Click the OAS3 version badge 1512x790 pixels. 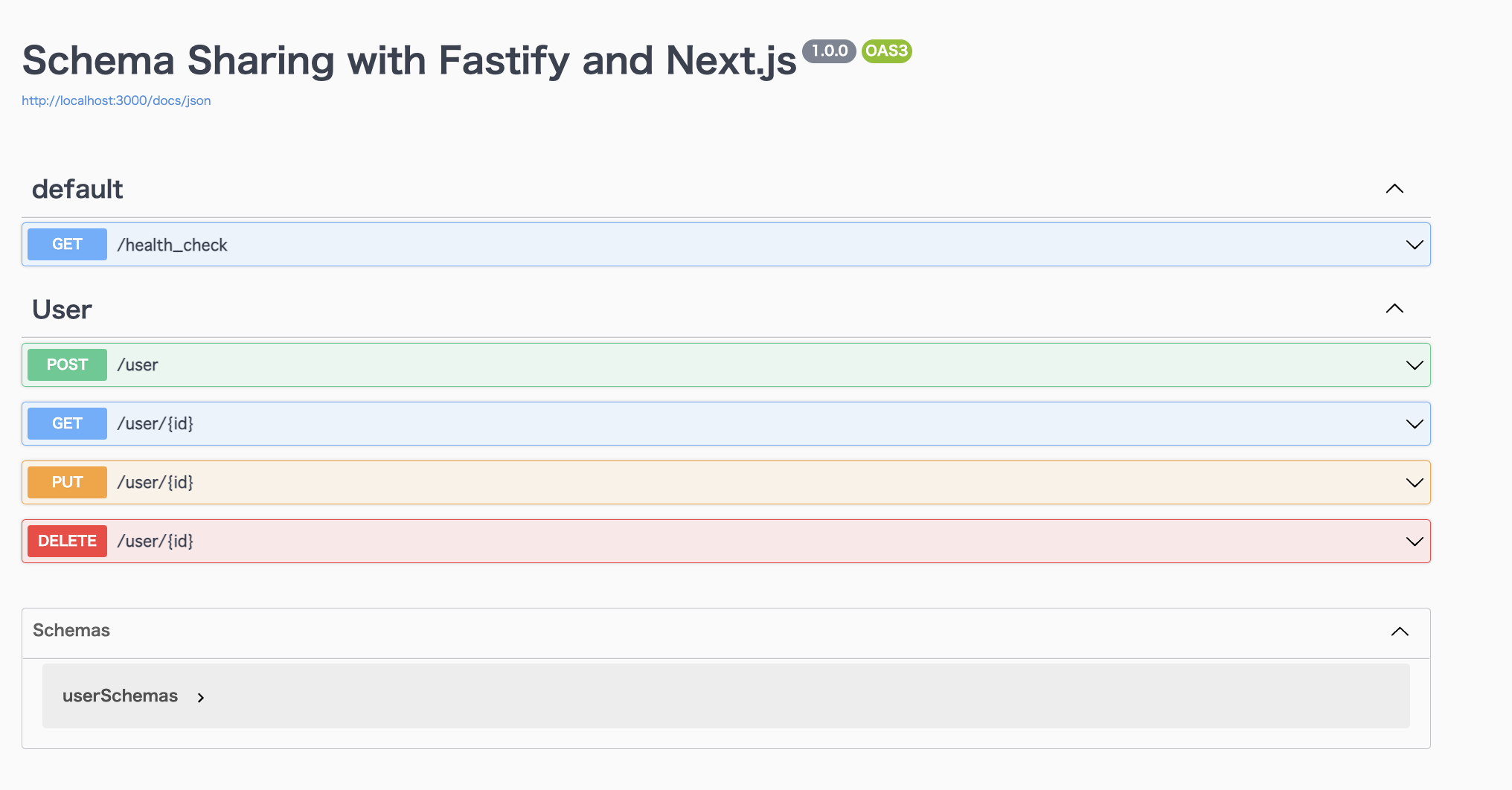887,51
